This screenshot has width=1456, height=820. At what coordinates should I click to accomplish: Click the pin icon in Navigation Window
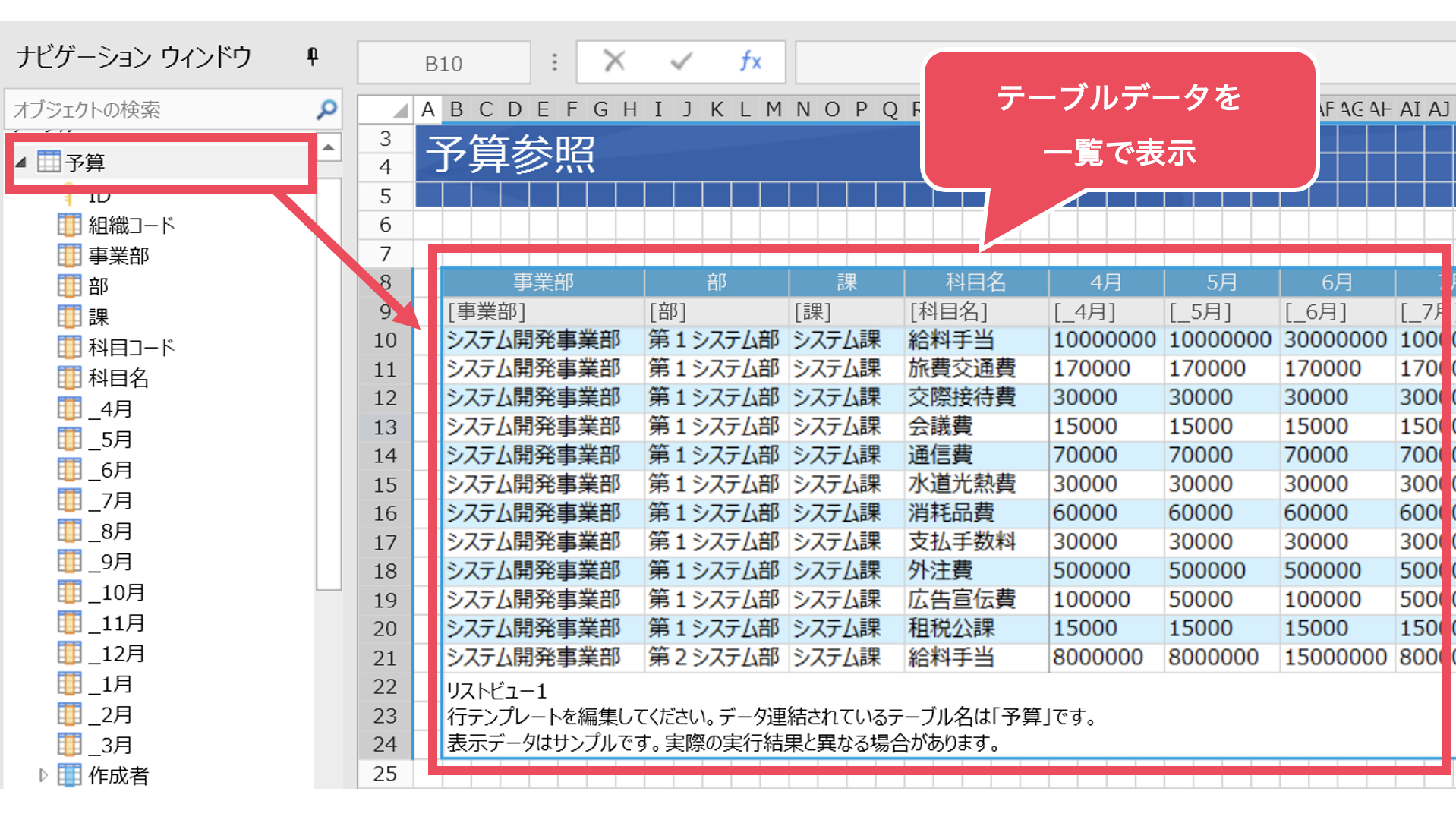point(312,57)
